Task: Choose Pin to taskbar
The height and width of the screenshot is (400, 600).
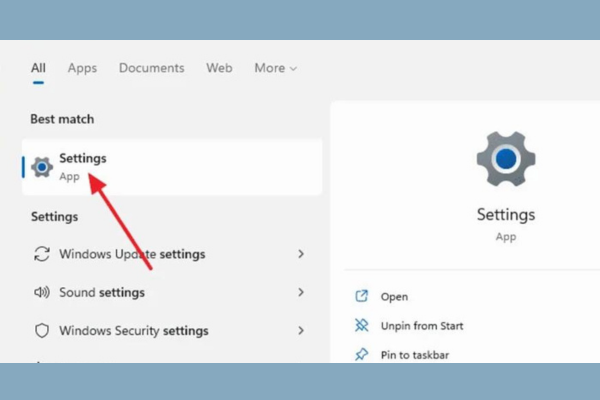Action: pyautogui.click(x=415, y=355)
